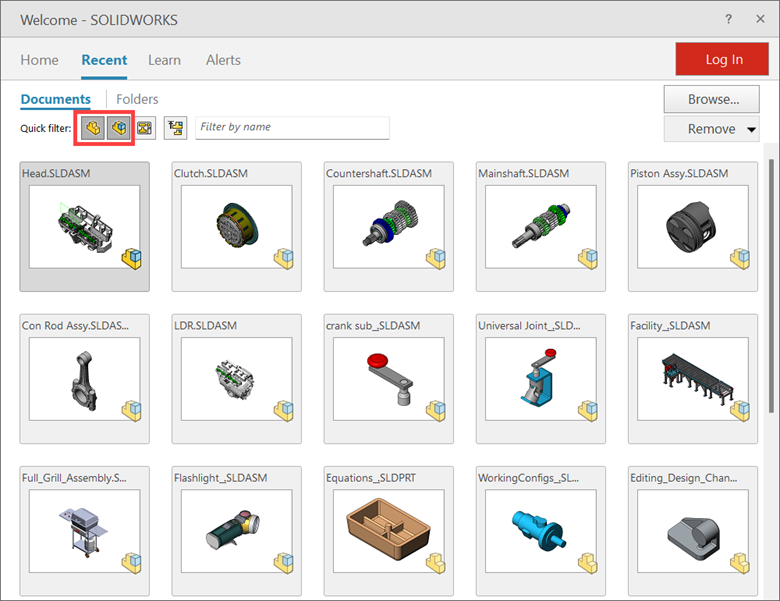Open Flashlight_.SLDASM thumbnail

(237, 531)
